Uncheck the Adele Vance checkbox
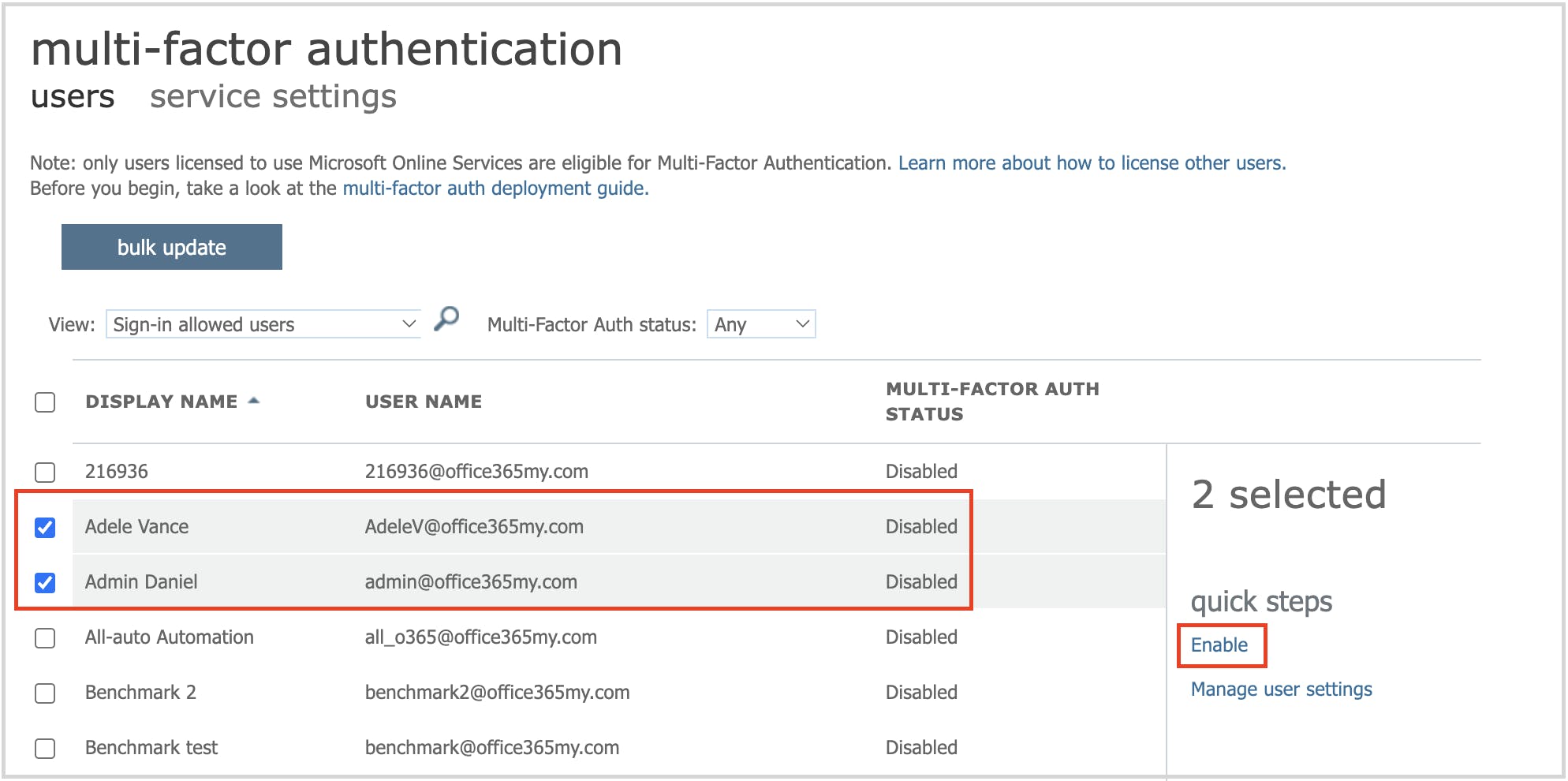The height and width of the screenshot is (781, 1568). coord(45,527)
